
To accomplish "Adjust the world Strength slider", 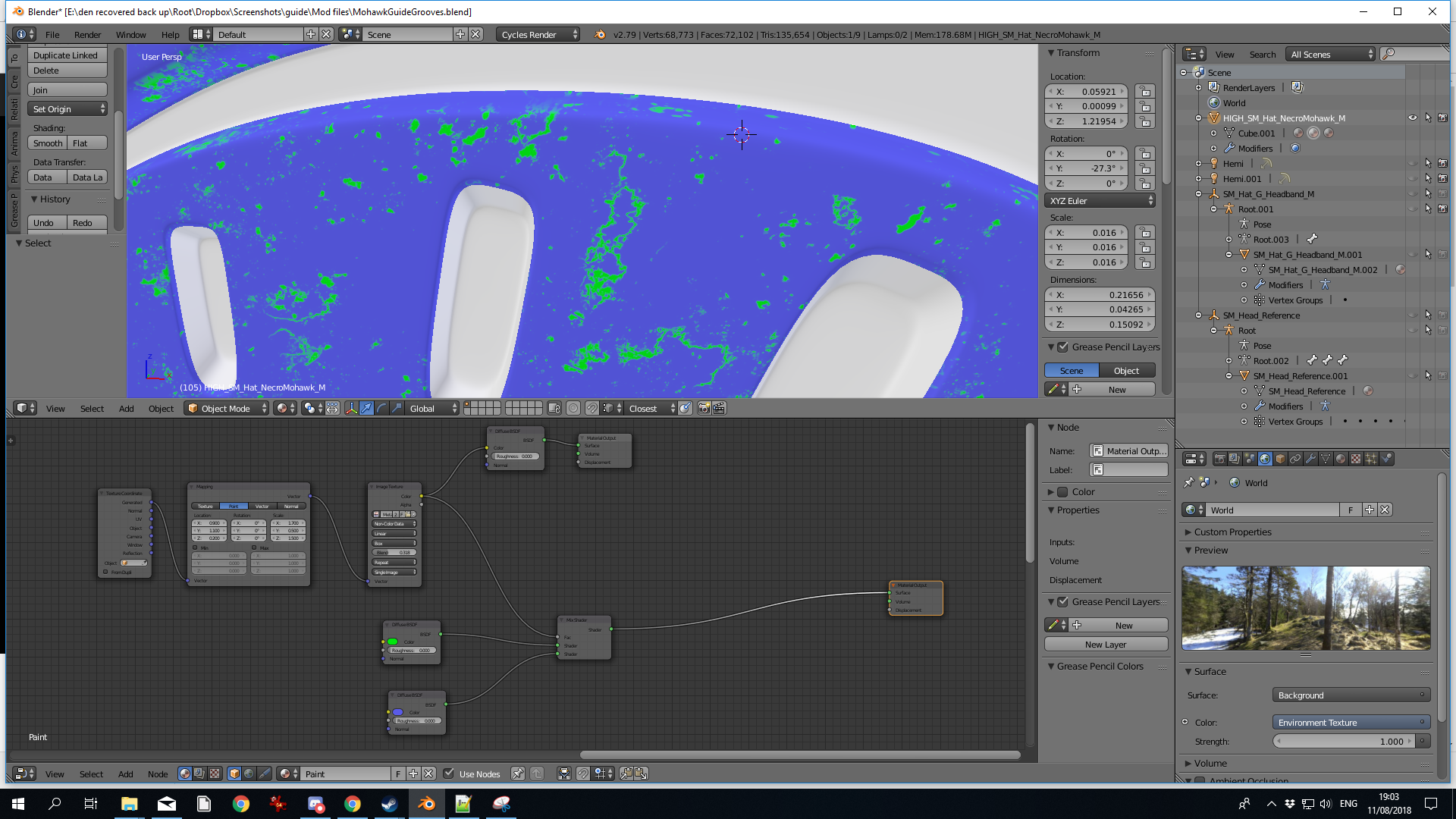I will [x=1343, y=741].
